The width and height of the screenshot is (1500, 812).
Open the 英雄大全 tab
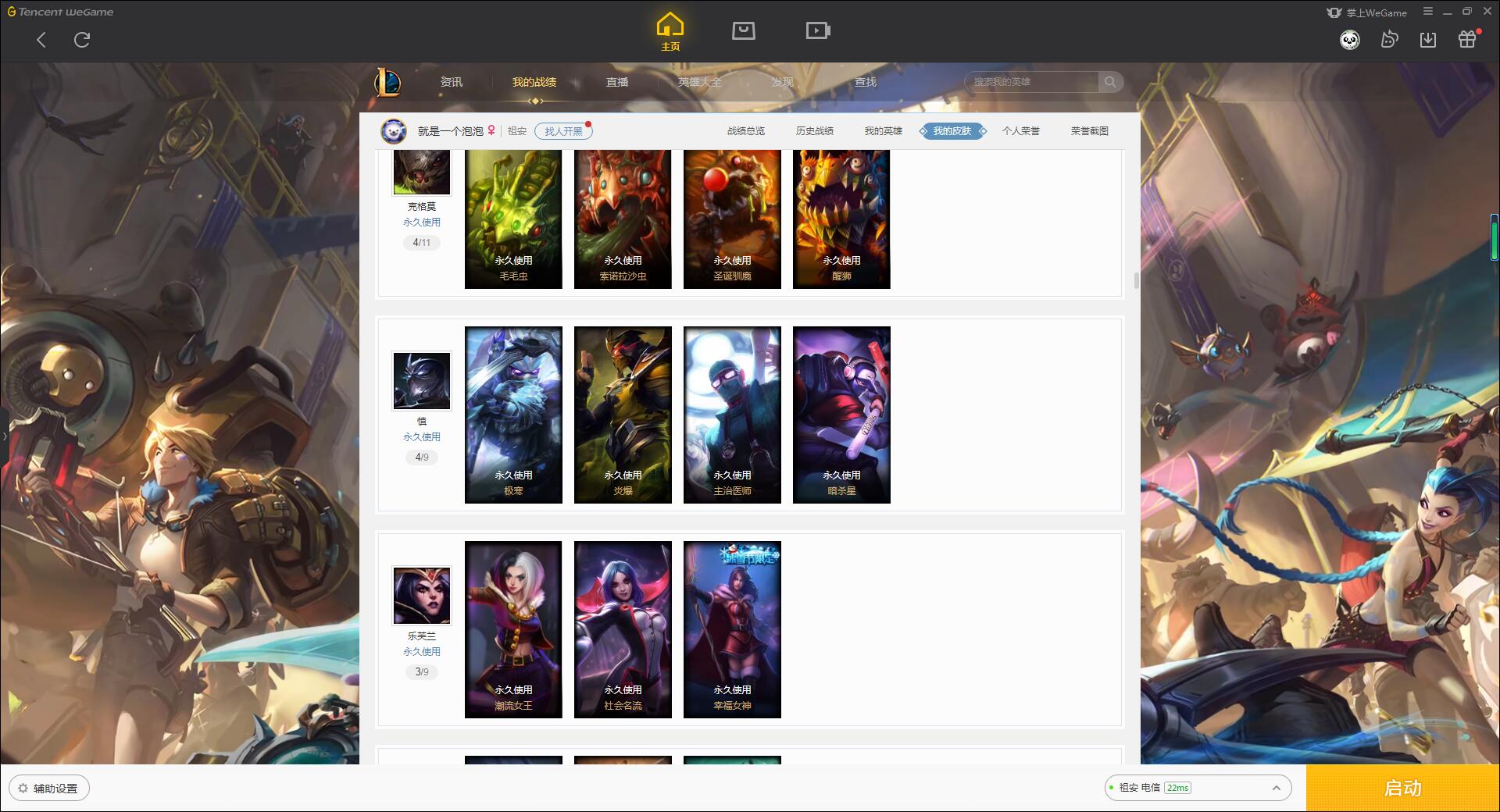[x=700, y=82]
